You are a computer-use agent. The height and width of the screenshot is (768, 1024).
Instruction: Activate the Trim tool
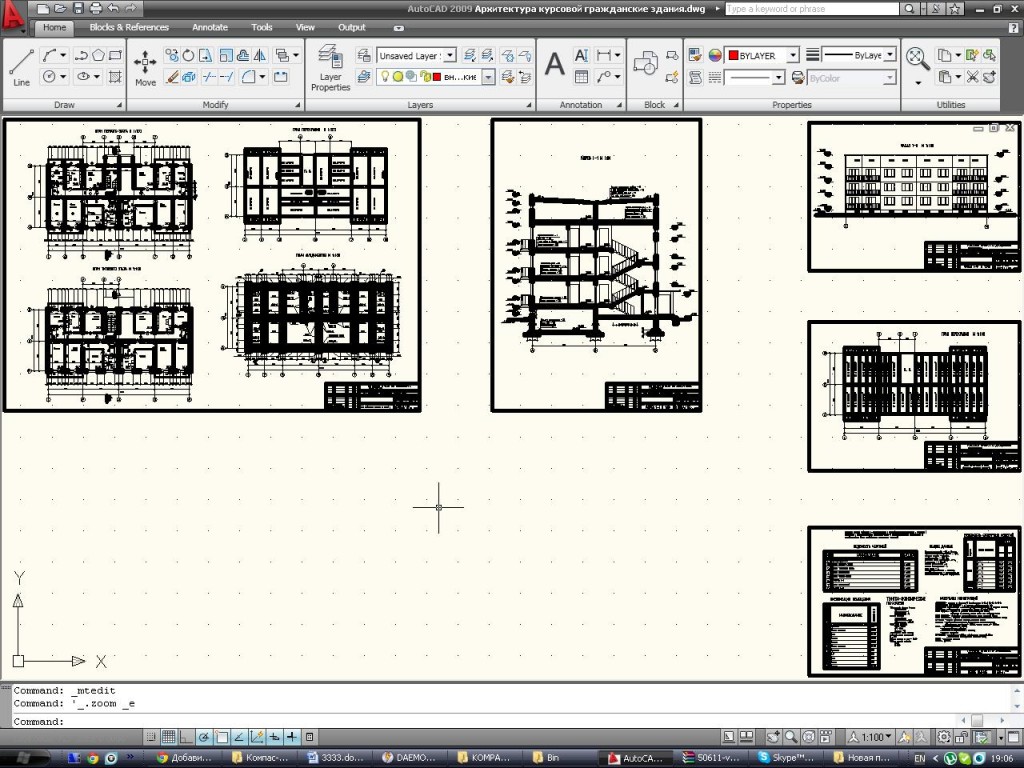[x=209, y=77]
